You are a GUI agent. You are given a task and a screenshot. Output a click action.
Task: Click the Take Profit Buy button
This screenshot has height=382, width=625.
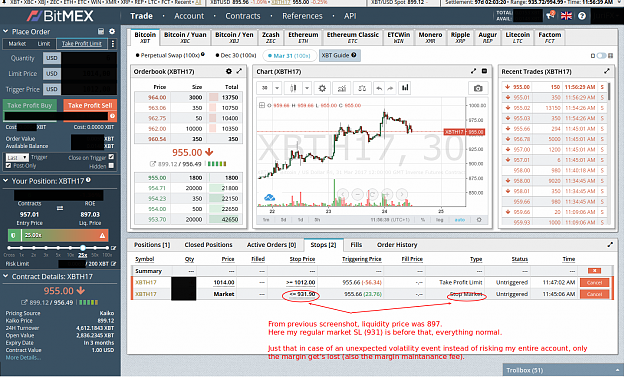(x=29, y=105)
